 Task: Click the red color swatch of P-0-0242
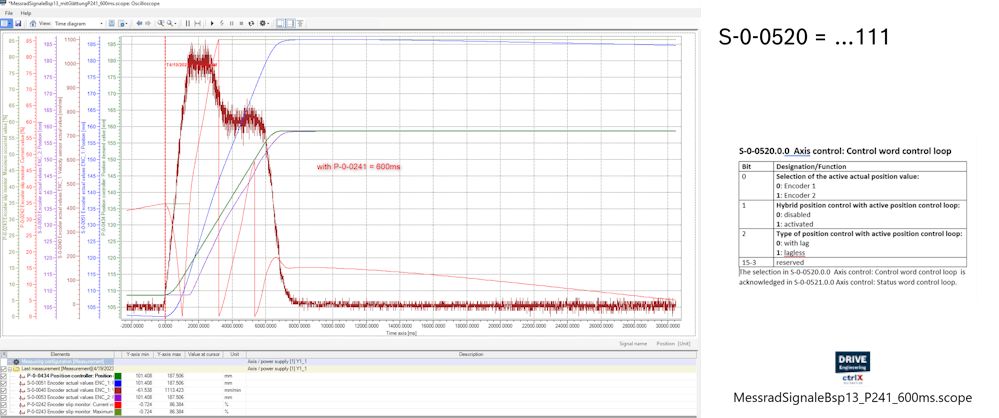click(x=118, y=405)
